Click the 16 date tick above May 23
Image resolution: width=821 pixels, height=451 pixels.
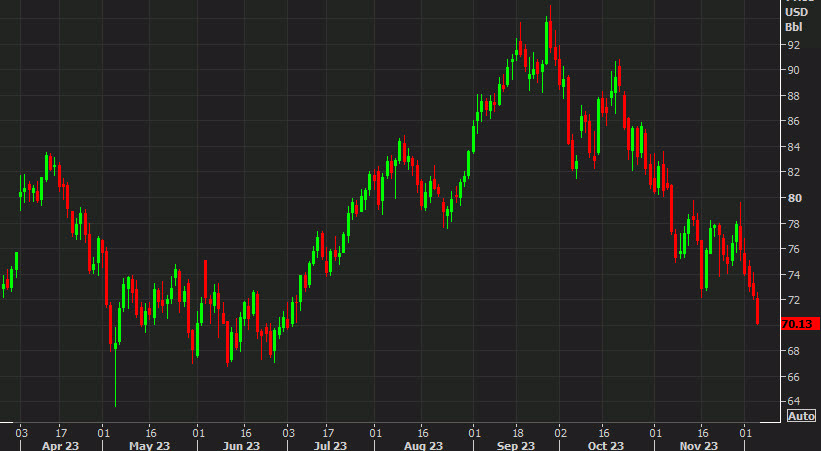coord(151,433)
